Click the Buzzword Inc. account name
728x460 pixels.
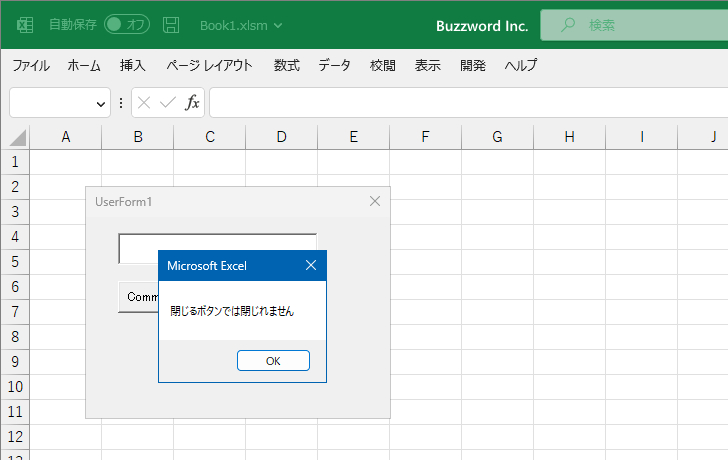click(482, 26)
